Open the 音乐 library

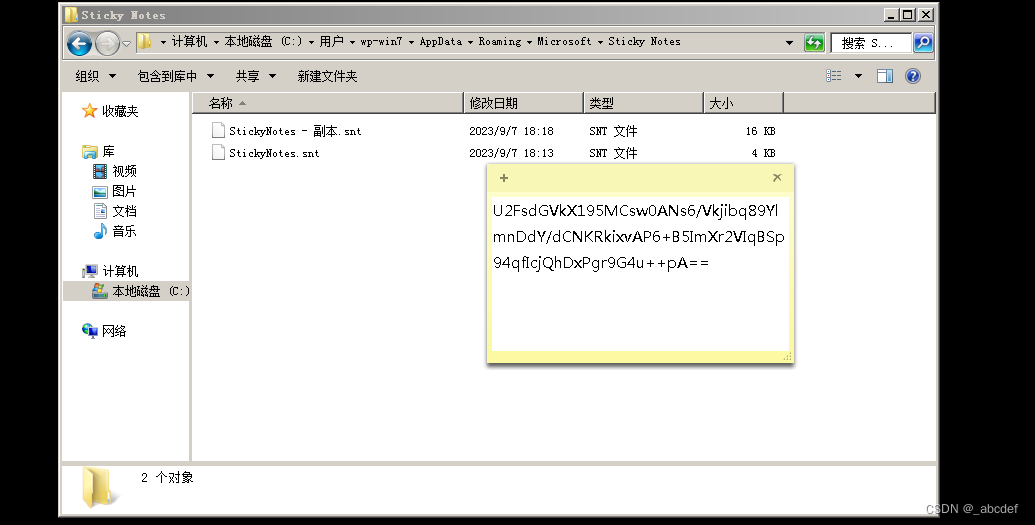pos(124,231)
